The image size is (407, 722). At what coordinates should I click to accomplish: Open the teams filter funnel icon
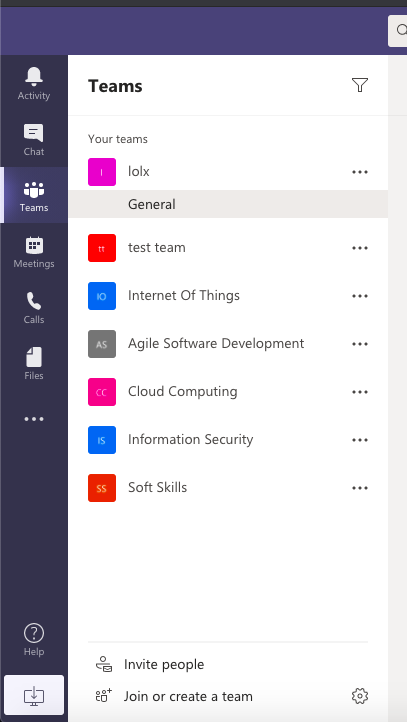(360, 85)
